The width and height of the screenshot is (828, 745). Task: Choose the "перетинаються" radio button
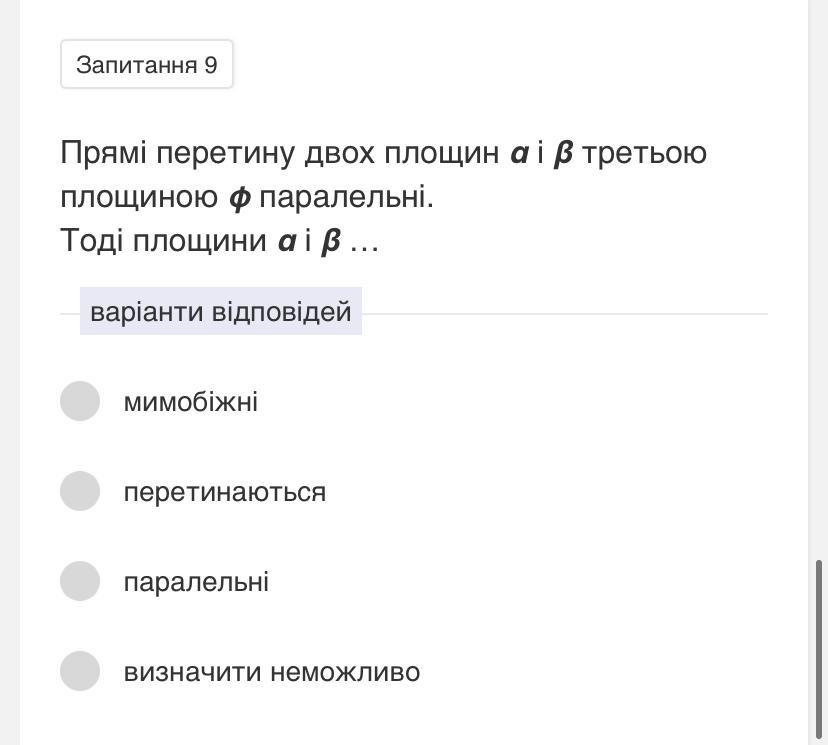(x=80, y=491)
